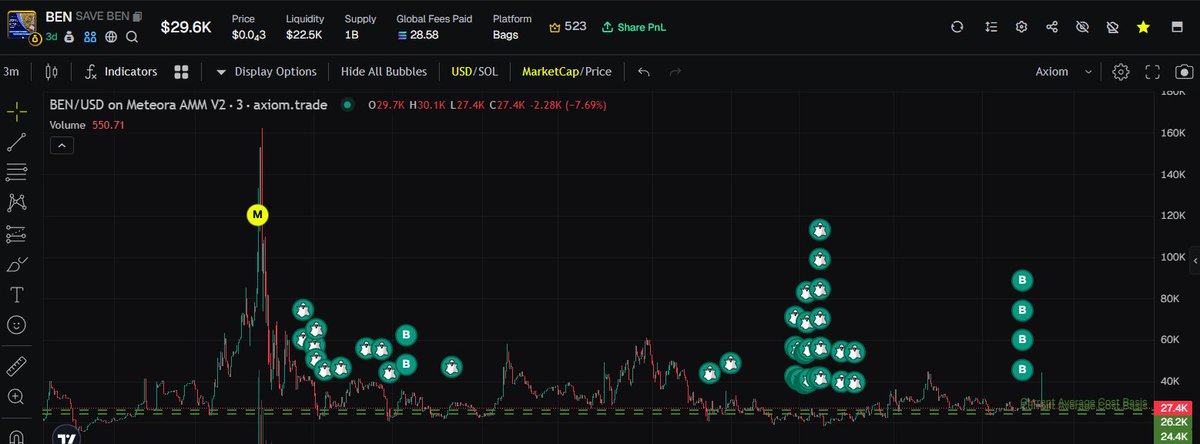Click the Share PnL button
The width and height of the screenshot is (1200, 444).
[632, 27]
